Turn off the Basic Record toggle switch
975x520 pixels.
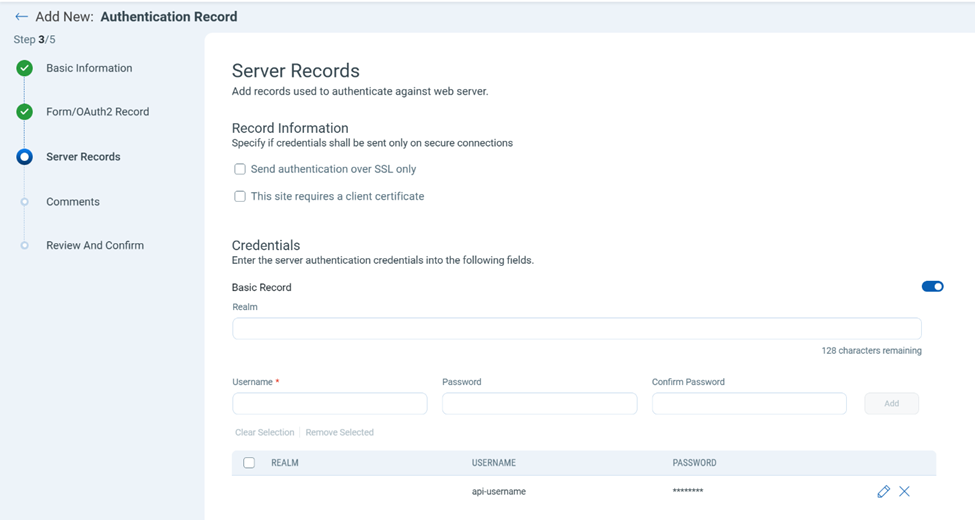[932, 286]
